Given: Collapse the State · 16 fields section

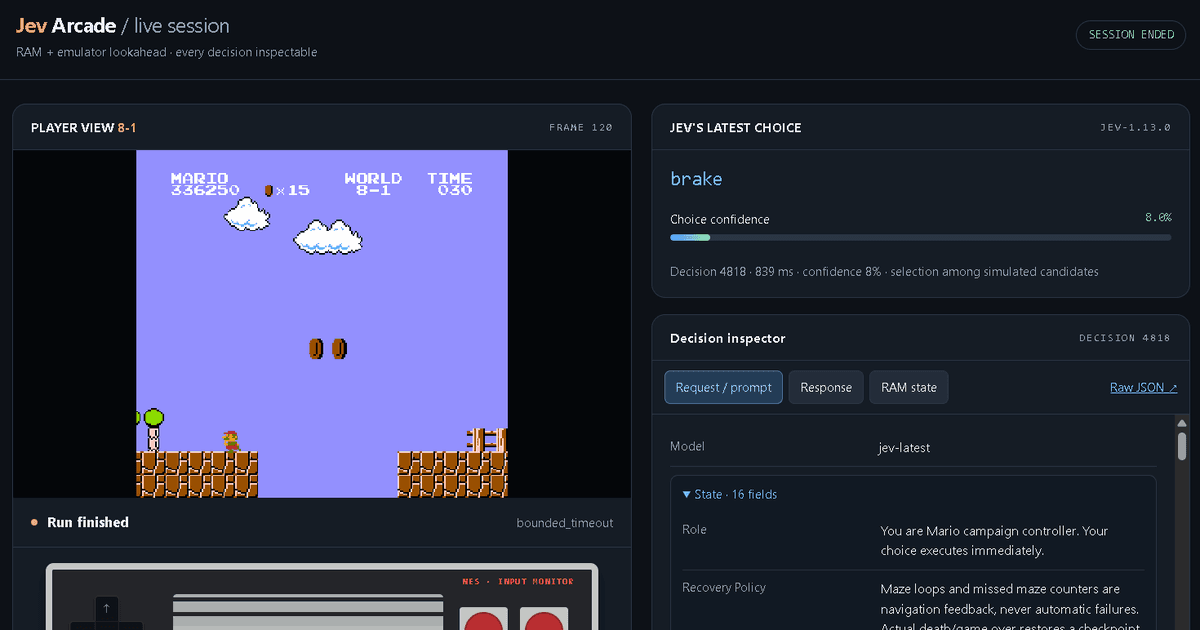Looking at the screenshot, I should [729, 494].
